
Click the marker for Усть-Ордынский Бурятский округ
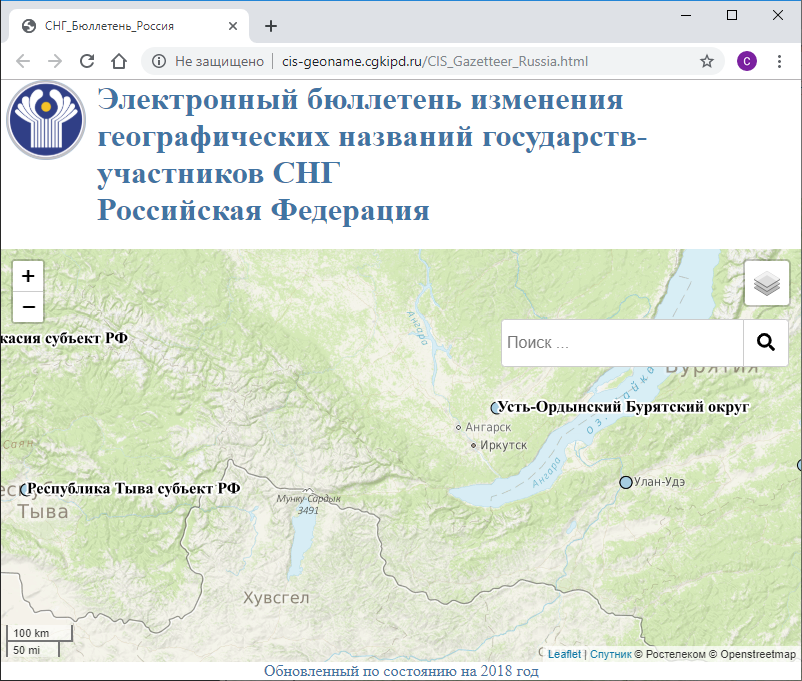(x=496, y=407)
